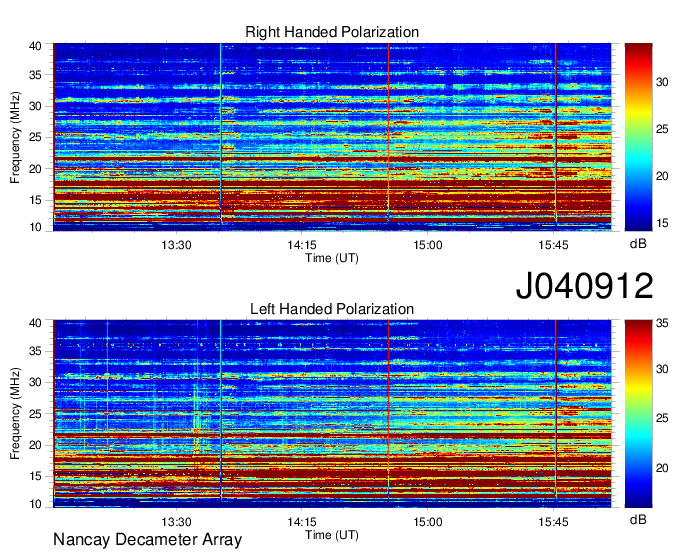Click the 40 MHz tick on the bottom plot
Viewport: 680px width, 552px height.
click(35, 323)
